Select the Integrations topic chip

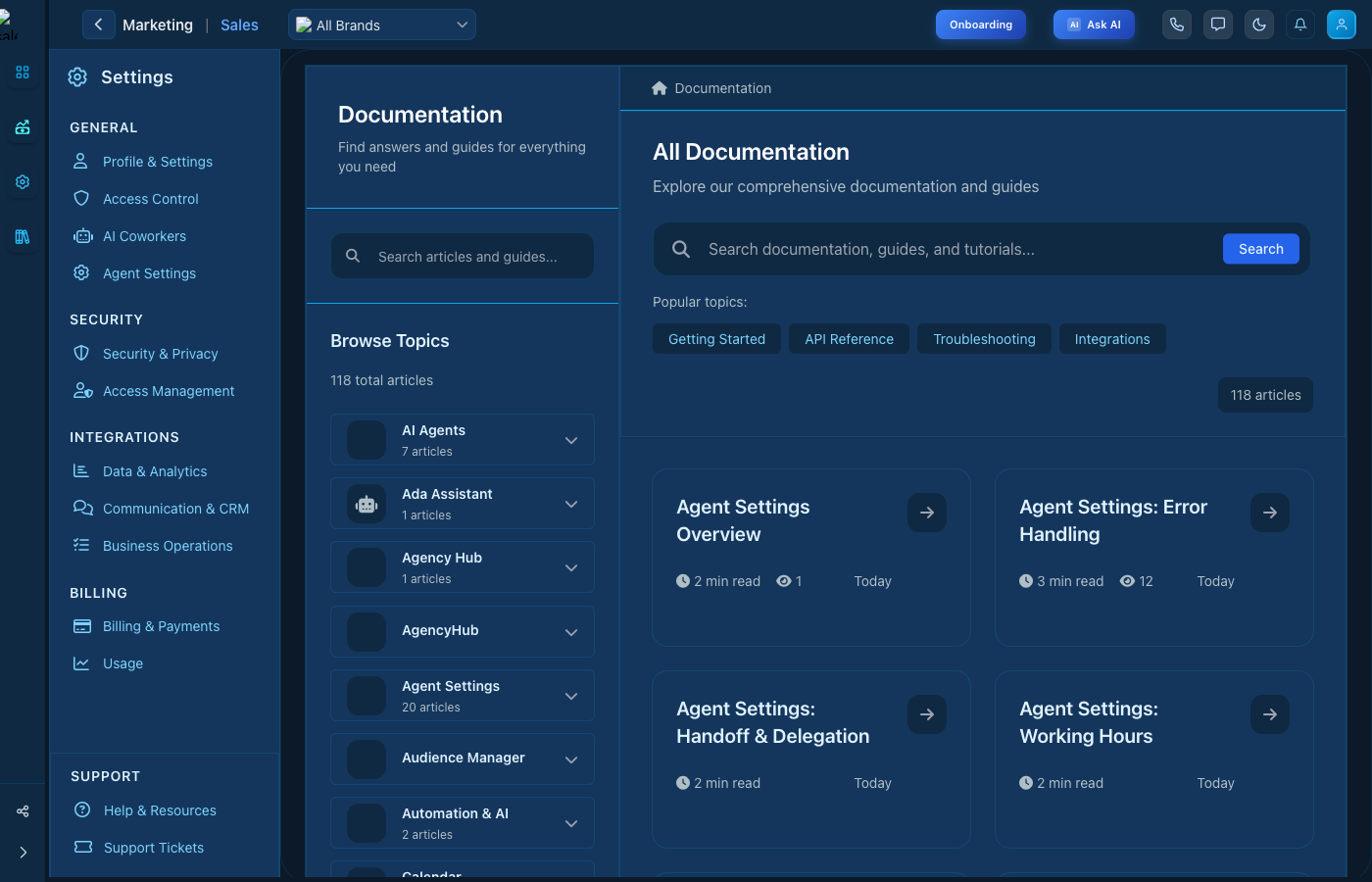(1112, 339)
